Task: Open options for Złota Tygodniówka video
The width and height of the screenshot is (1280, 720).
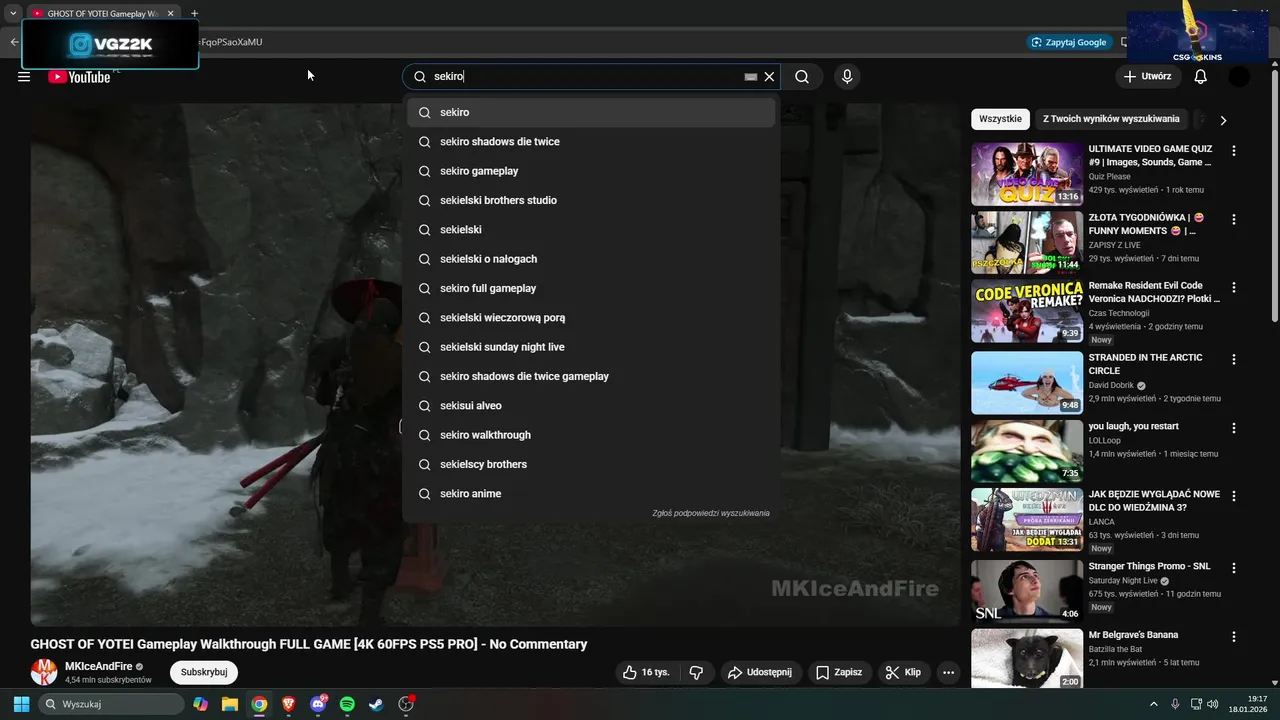Action: tap(1234, 219)
